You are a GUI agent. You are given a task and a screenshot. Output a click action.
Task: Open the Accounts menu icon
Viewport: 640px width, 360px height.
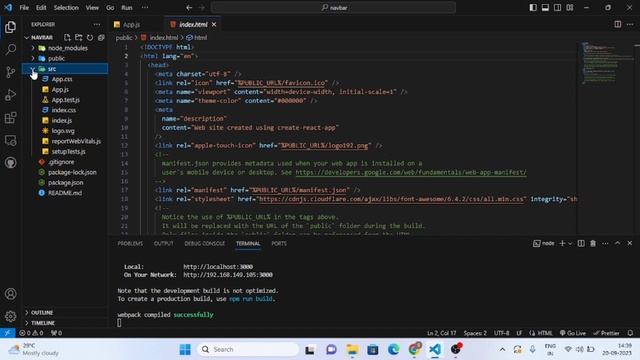pos(11,294)
